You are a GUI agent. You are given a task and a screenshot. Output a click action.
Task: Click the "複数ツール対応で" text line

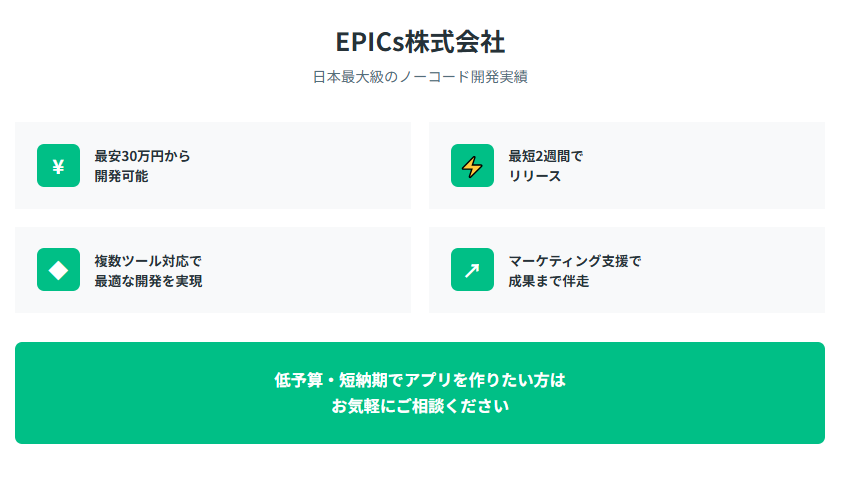[x=148, y=261]
